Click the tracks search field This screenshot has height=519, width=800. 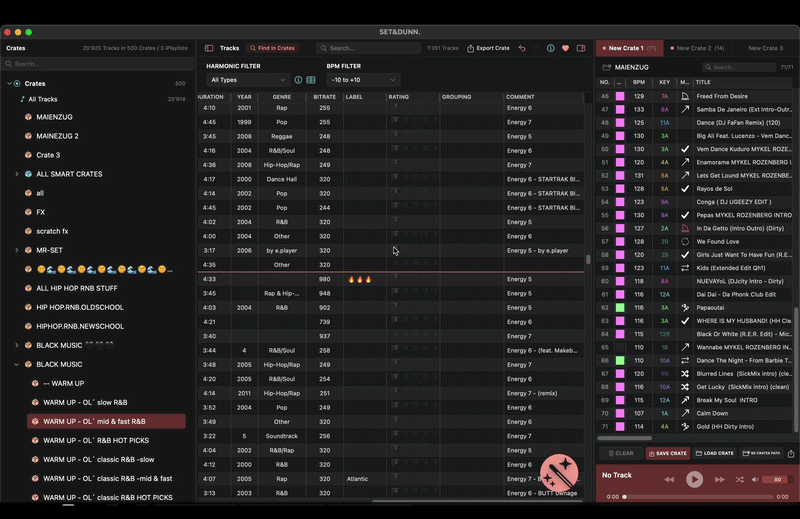coord(368,48)
